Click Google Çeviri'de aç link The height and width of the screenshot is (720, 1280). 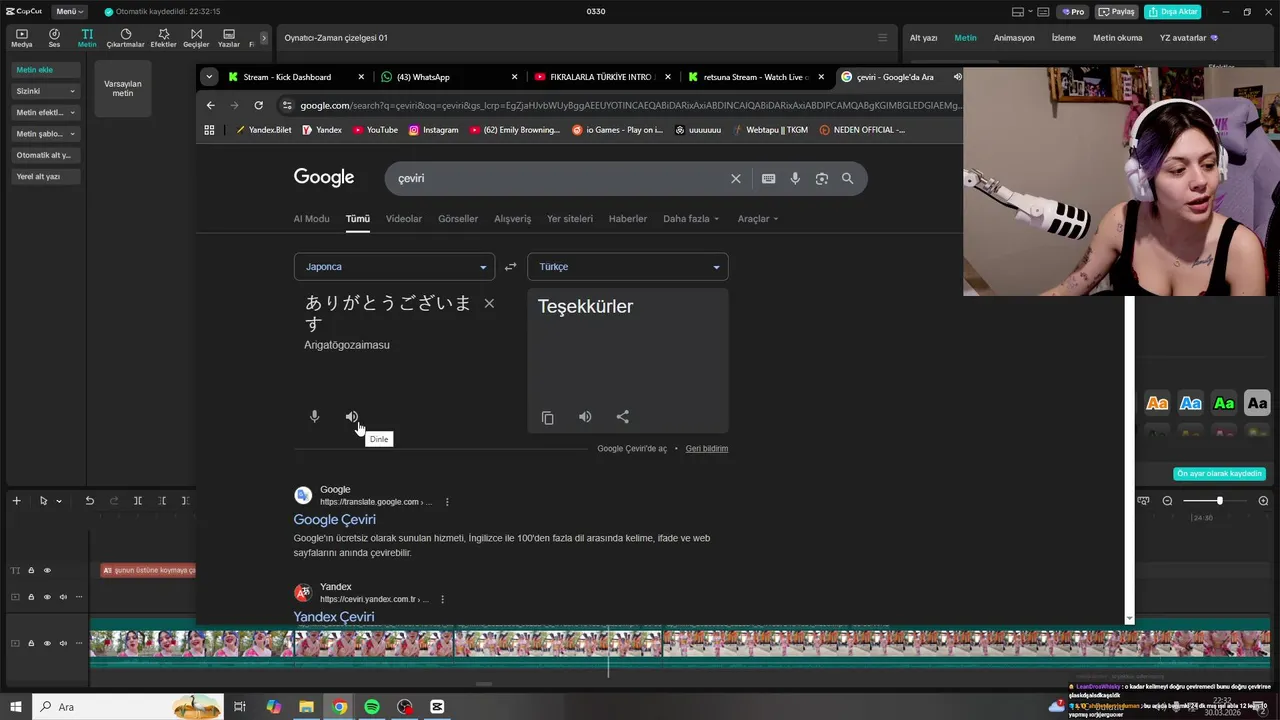pos(632,449)
